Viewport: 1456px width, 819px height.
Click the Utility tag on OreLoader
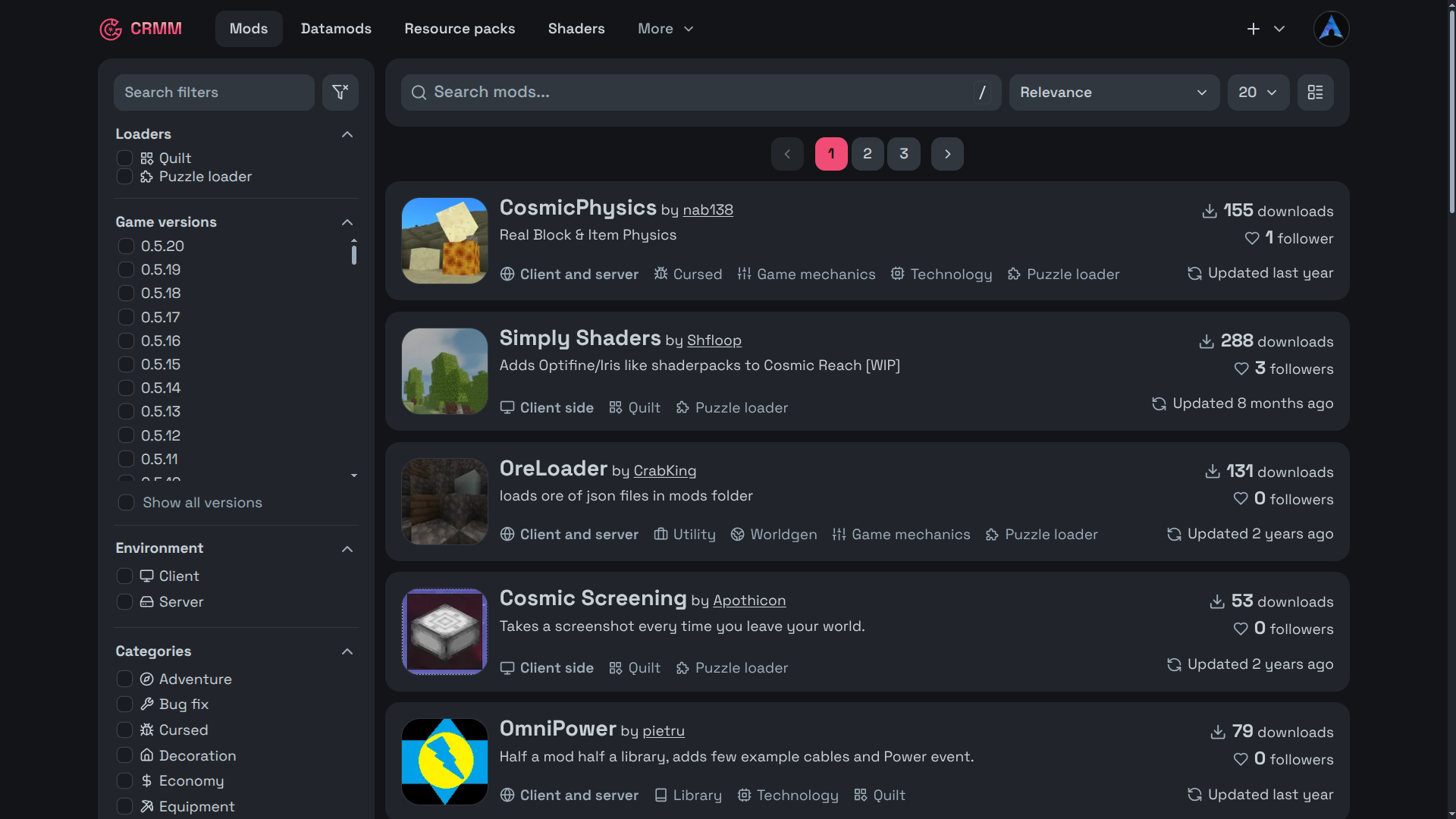685,535
